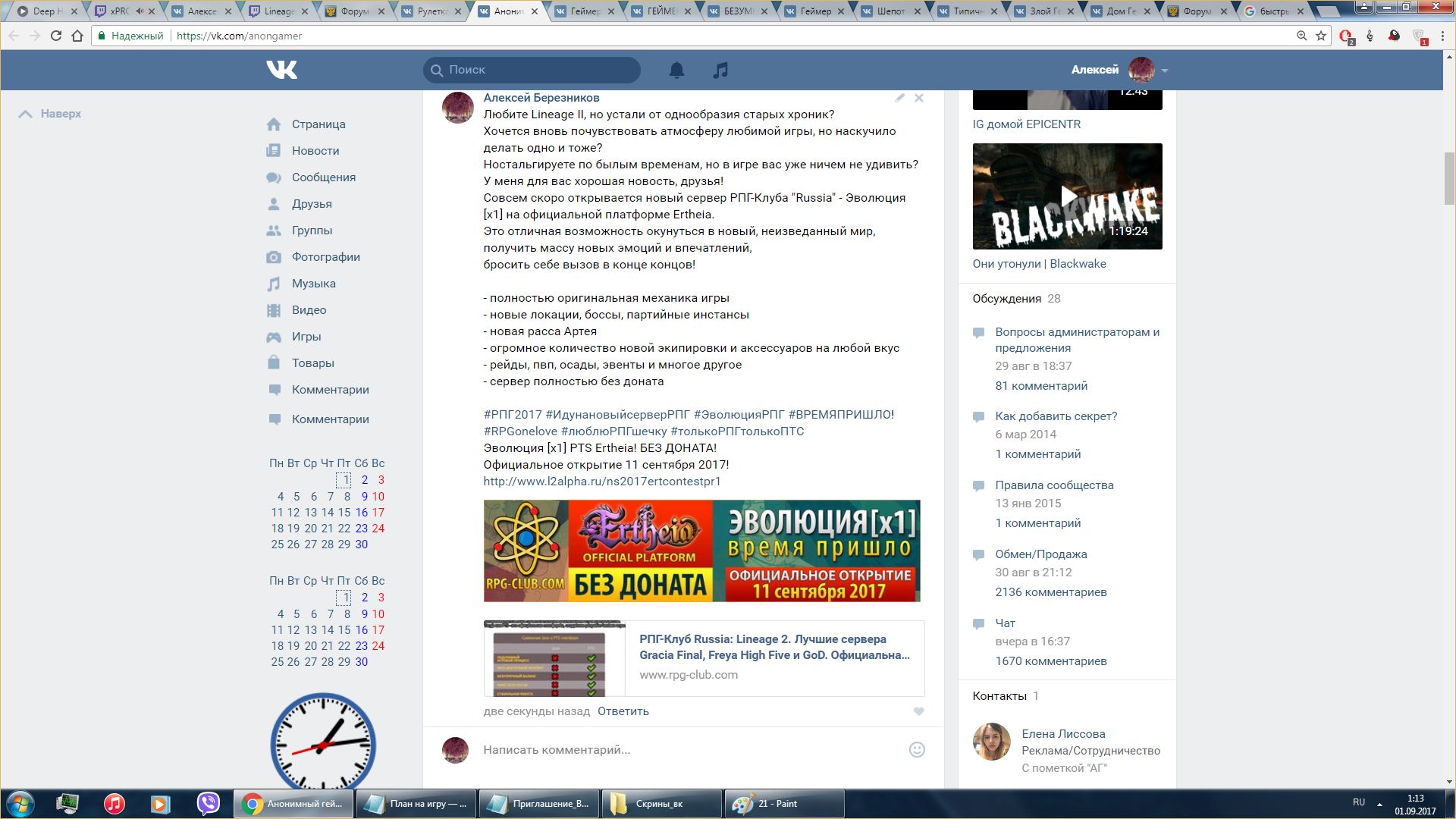The image size is (1456, 819).
Task: Click the Видео sidebar film icon
Action: tap(274, 310)
